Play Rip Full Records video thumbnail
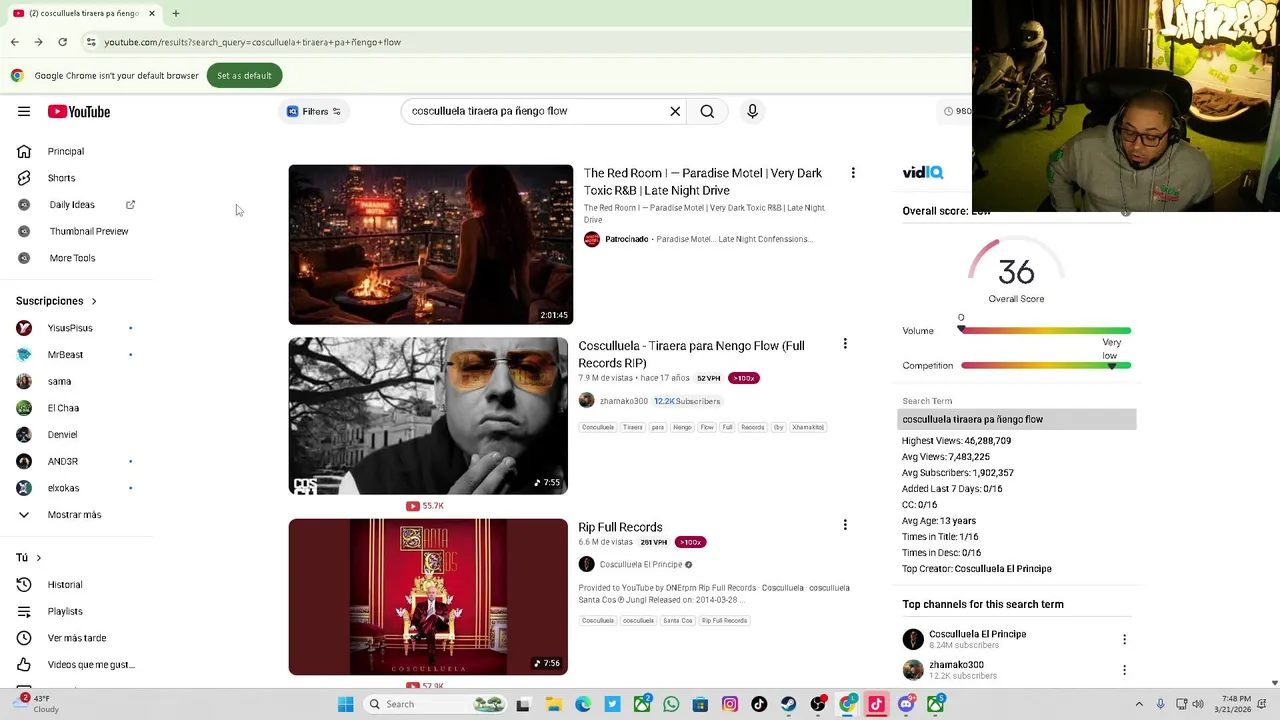Screen dimensions: 1280x720 428,597
